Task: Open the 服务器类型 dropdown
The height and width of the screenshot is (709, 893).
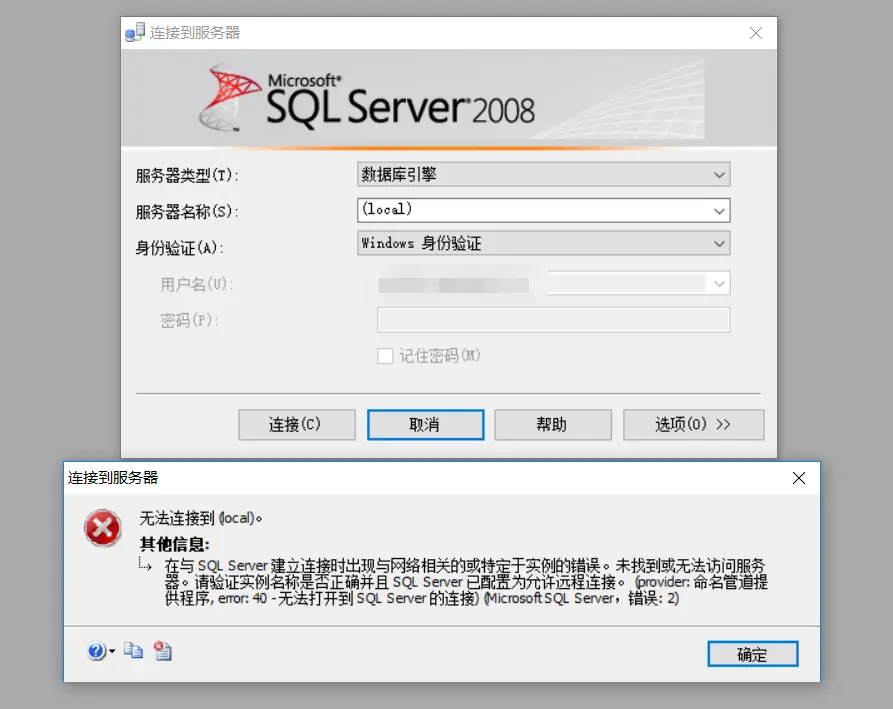Action: point(543,174)
